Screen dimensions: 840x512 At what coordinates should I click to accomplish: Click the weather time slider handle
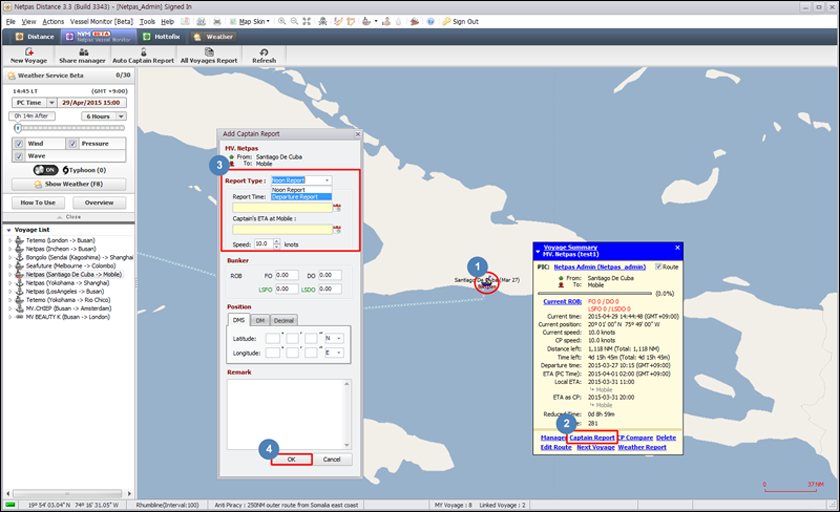pos(18,128)
